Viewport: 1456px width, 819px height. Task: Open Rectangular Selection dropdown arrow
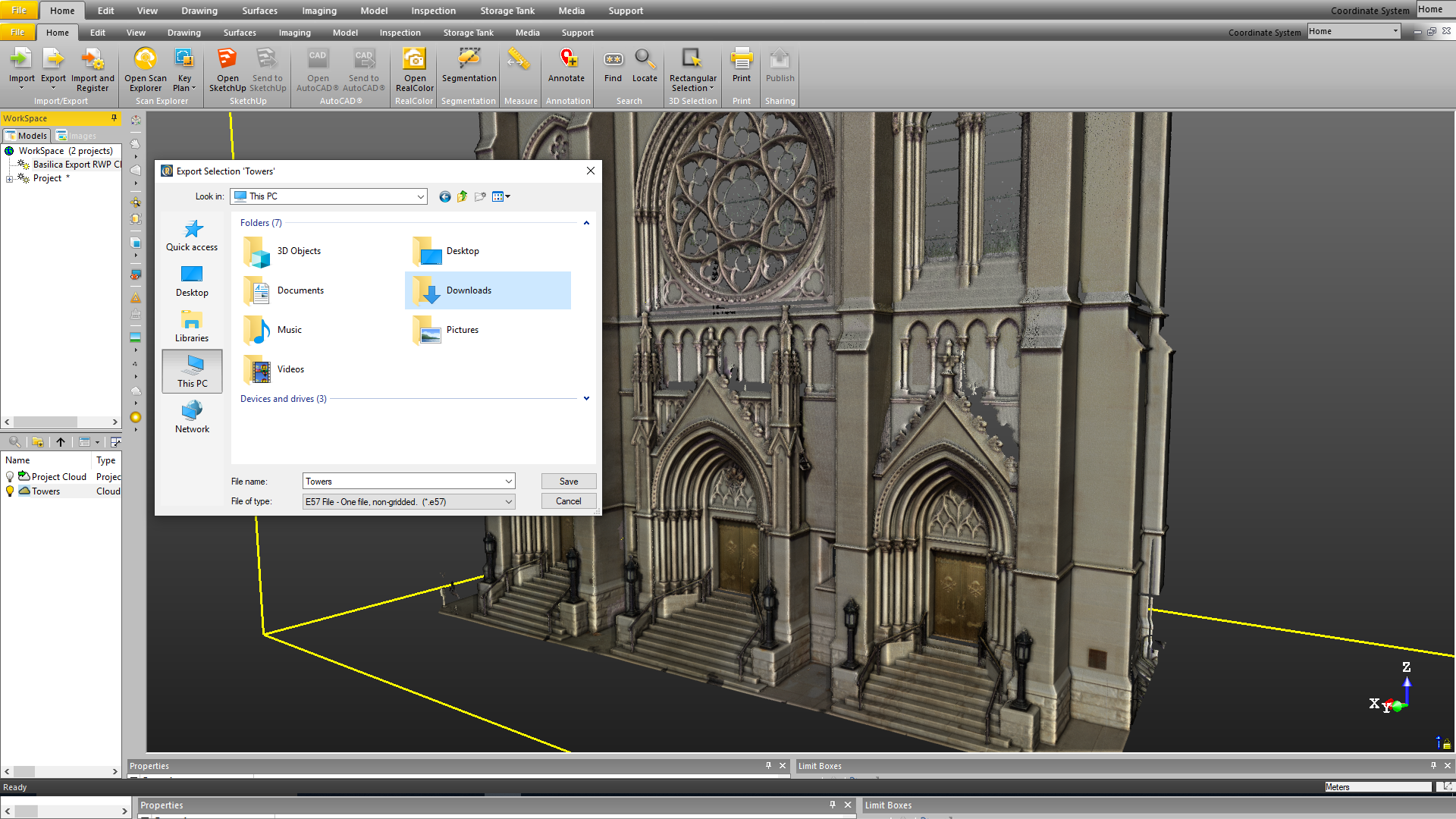711,89
